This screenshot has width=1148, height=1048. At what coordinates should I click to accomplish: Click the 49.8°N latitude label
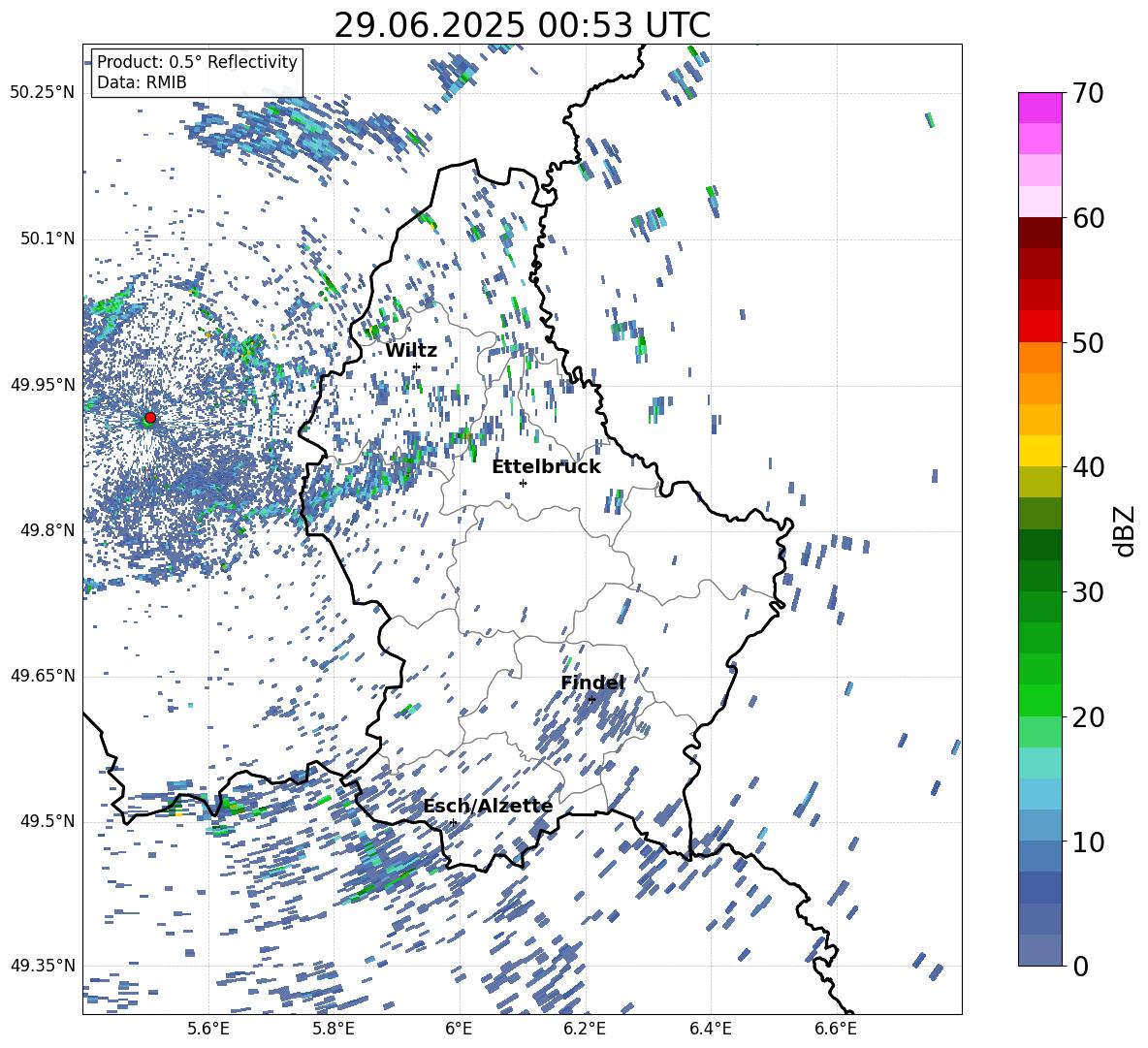pos(47,530)
